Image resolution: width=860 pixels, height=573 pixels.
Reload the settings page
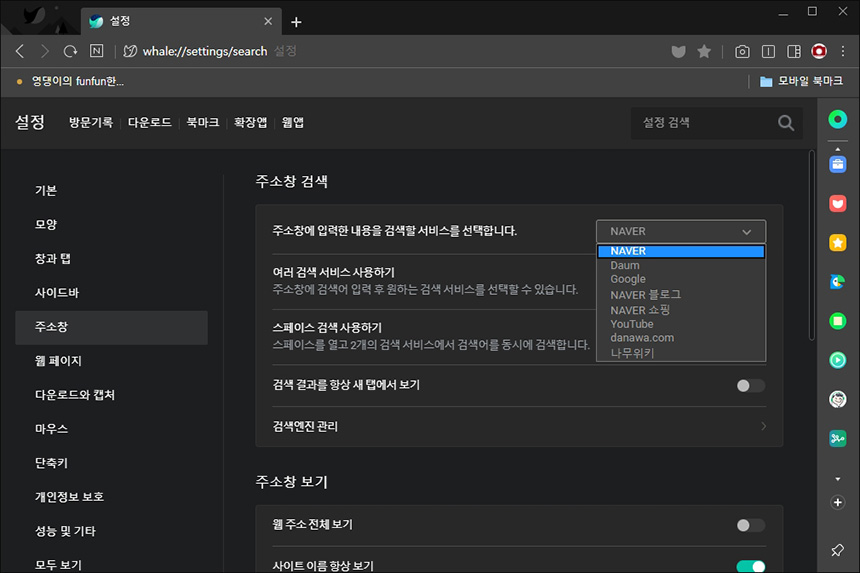(70, 52)
